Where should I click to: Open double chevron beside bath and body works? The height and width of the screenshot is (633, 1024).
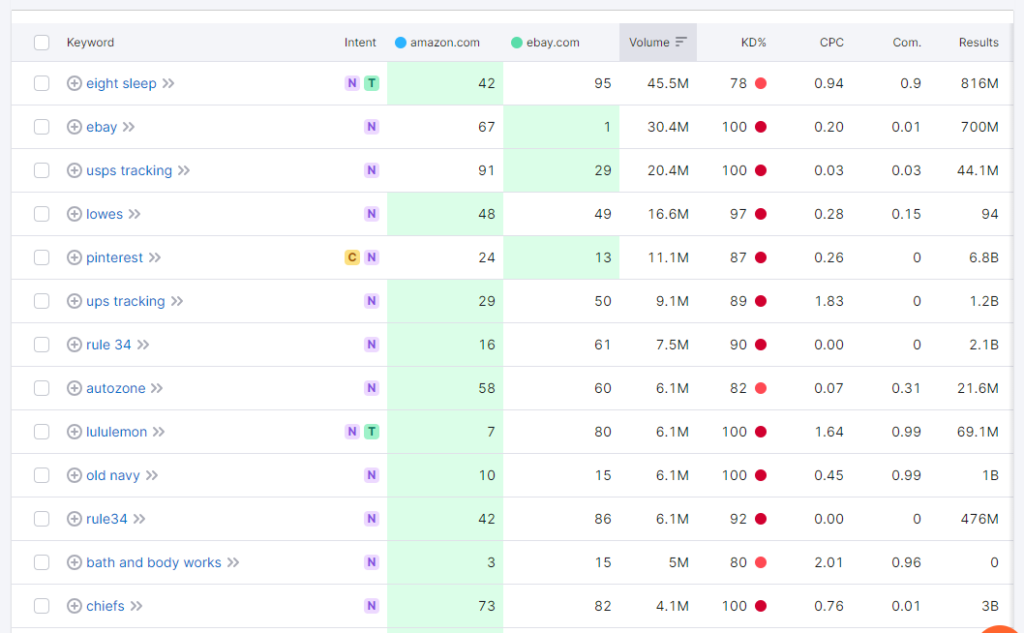233,562
